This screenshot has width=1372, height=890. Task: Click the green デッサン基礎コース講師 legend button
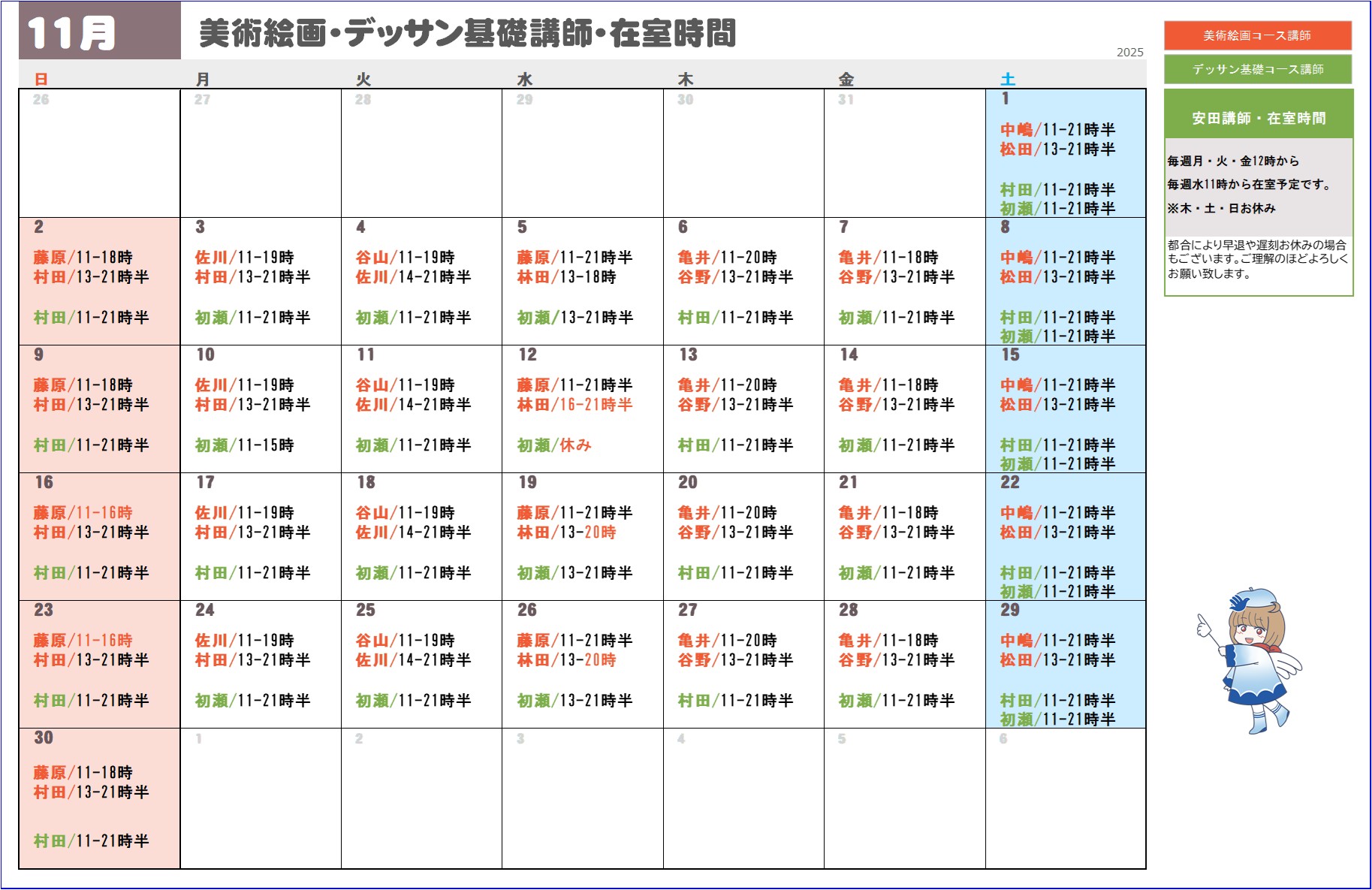1257,69
